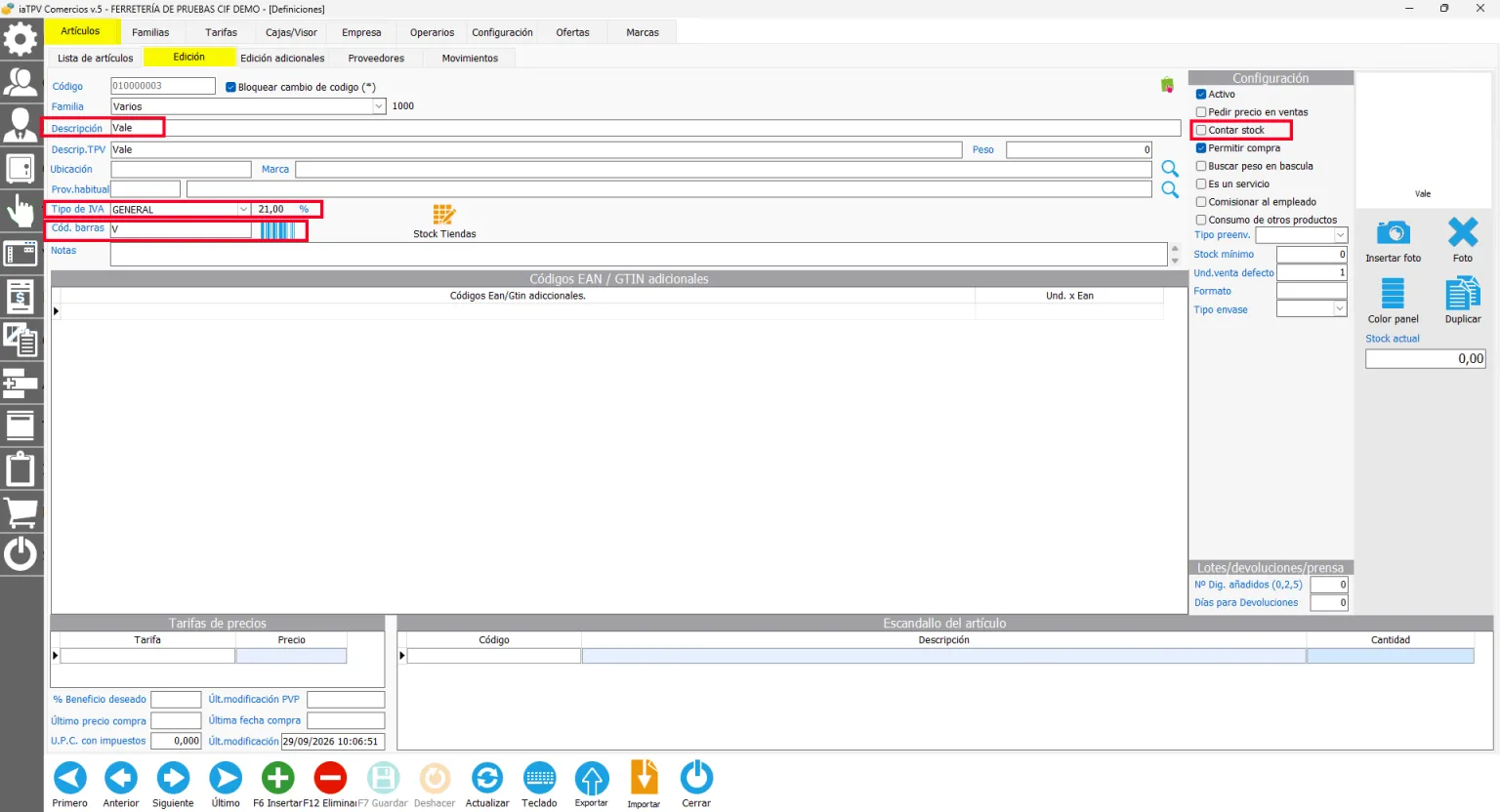The width and height of the screenshot is (1500, 812).
Task: Jump to last record (Último)
Action: [x=226, y=778]
